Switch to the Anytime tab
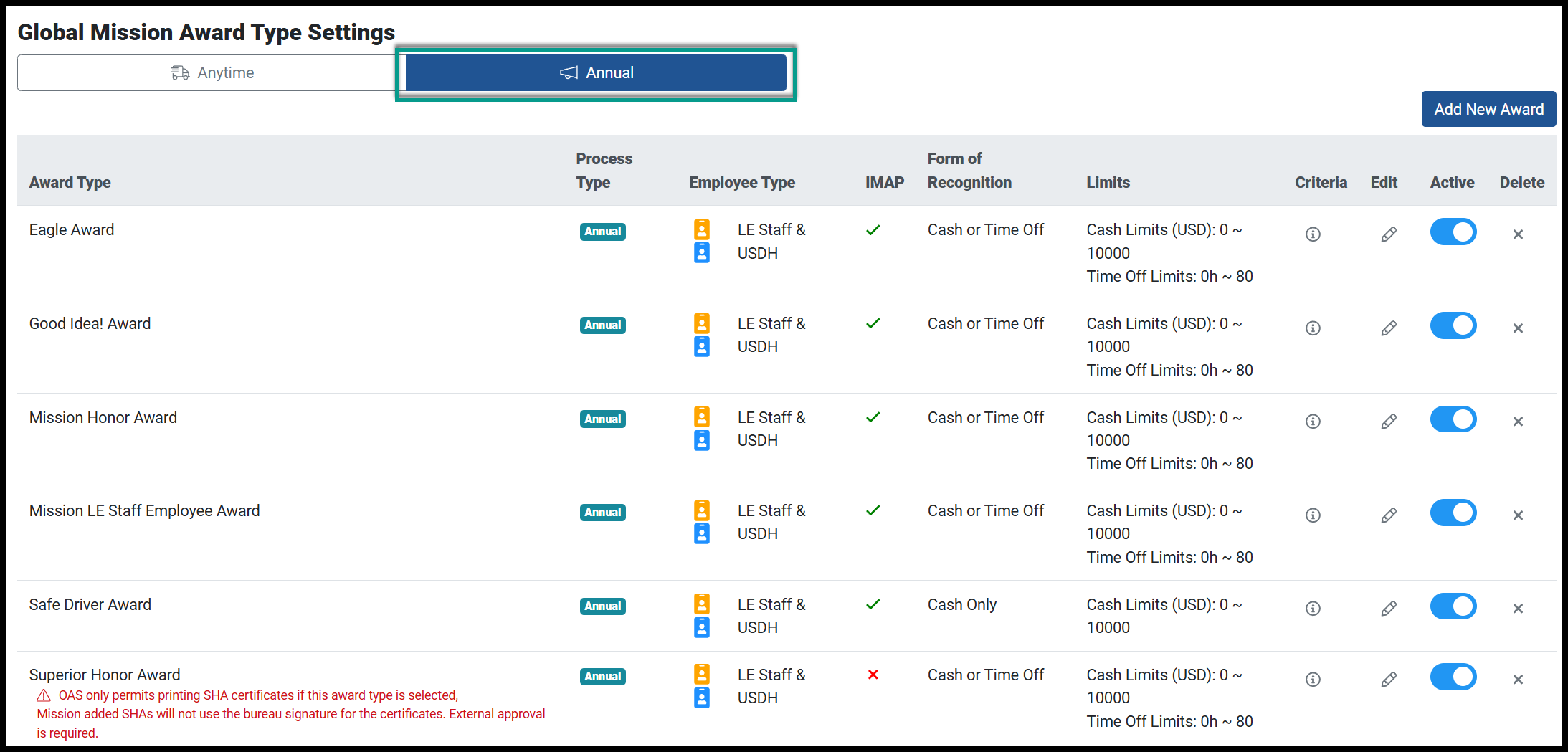This screenshot has width=1568, height=752. (212, 72)
